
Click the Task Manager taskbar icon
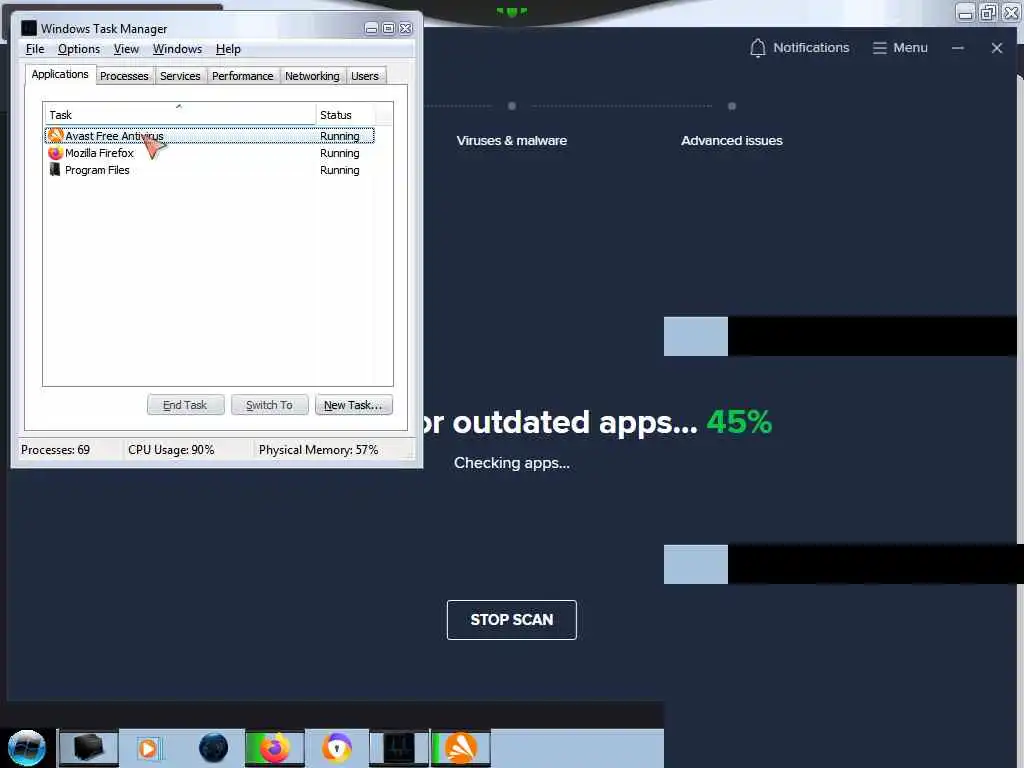pyautogui.click(x=399, y=748)
